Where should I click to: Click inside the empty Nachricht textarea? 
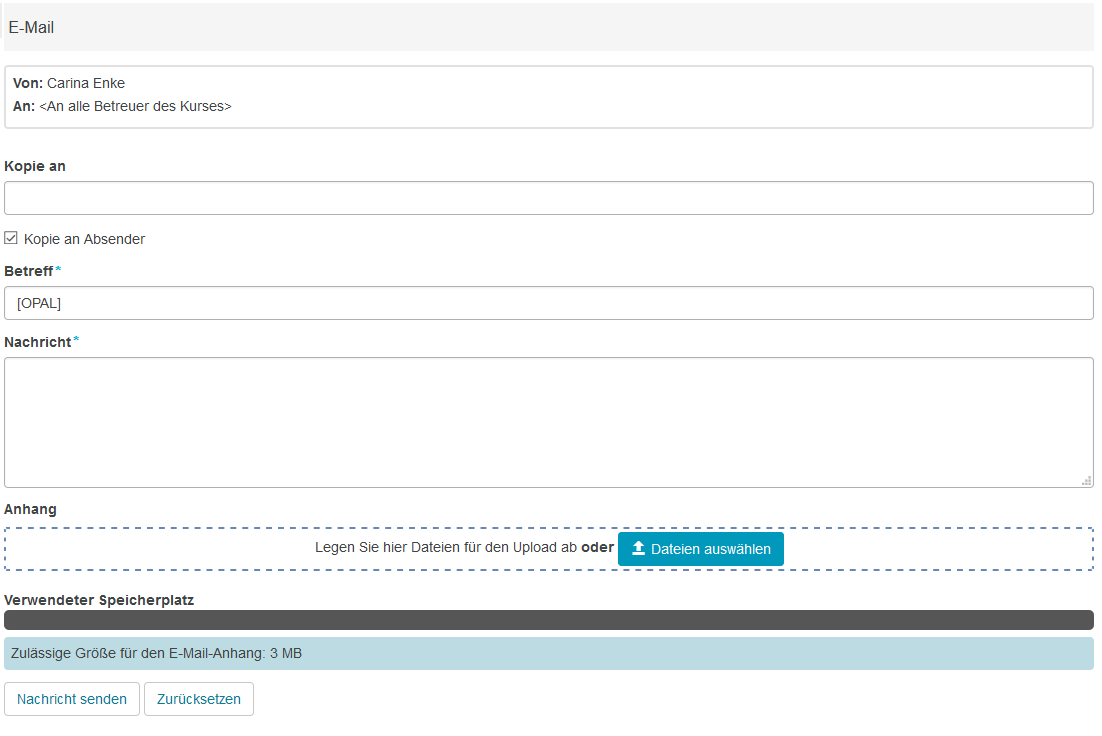coord(550,420)
